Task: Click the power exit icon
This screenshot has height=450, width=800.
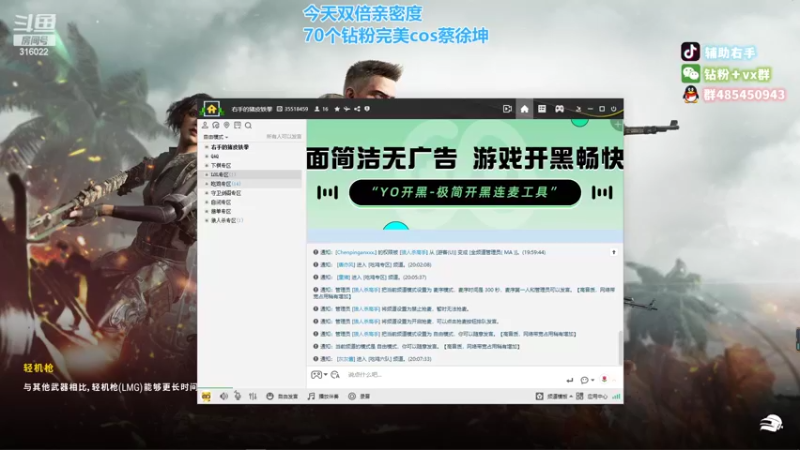Action: click(x=614, y=109)
